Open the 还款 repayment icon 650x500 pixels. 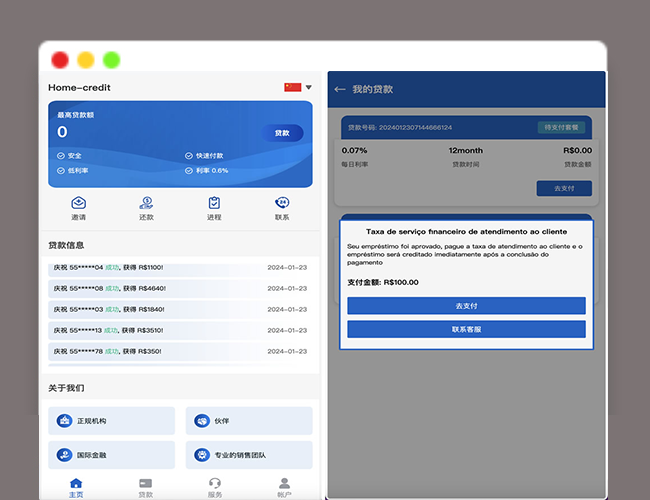(x=146, y=203)
